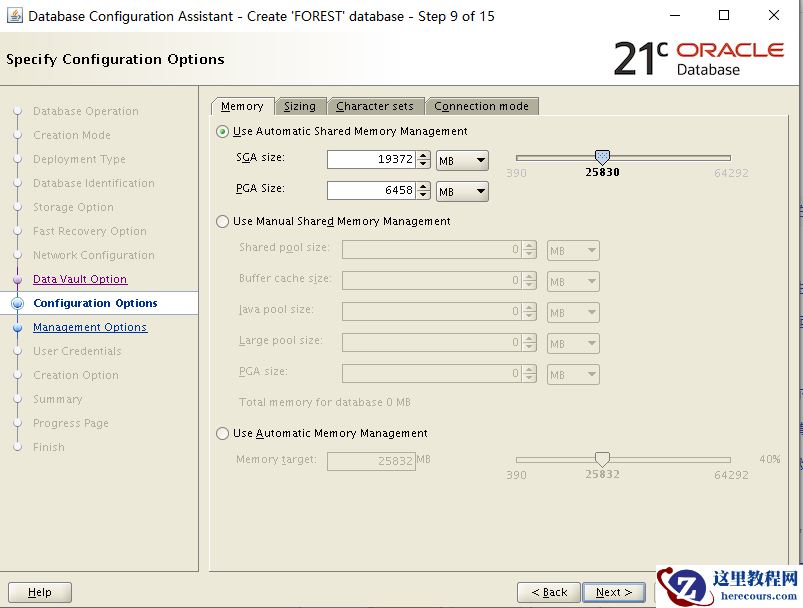
Task: Click the Help button
Action: pyautogui.click(x=39, y=593)
